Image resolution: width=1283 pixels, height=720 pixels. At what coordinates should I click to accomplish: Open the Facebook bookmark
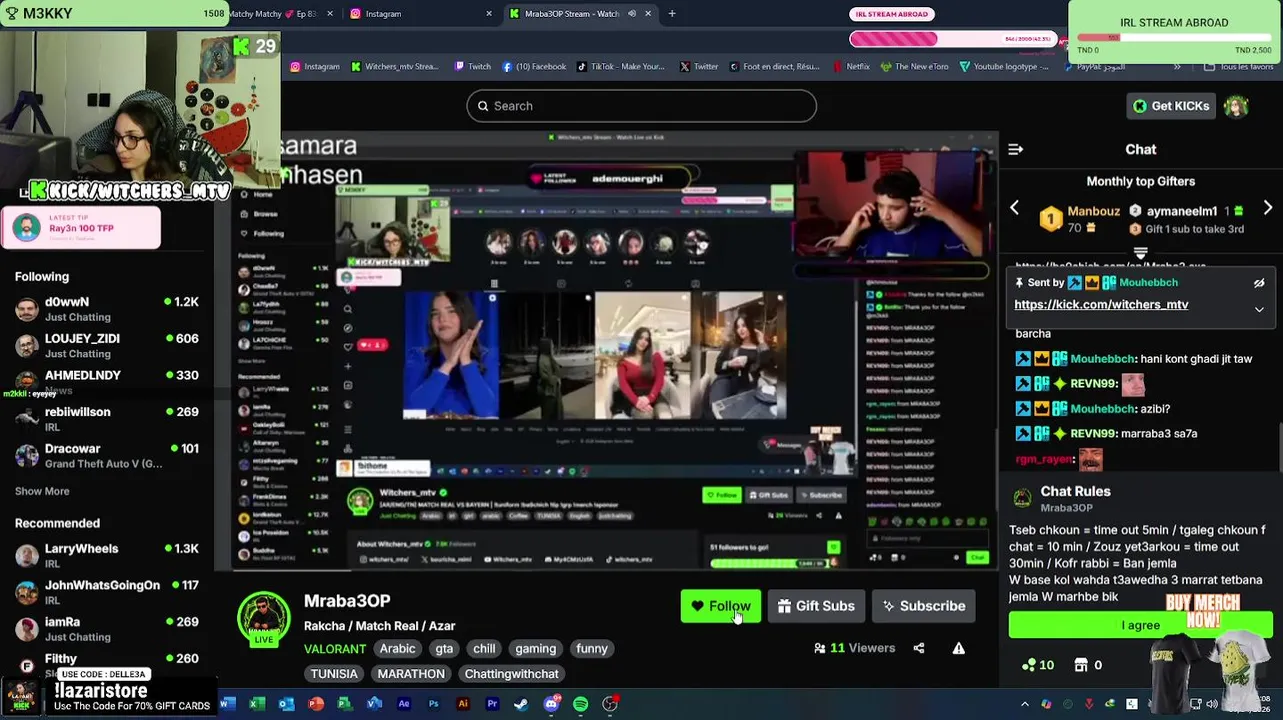pyautogui.click(x=534, y=67)
